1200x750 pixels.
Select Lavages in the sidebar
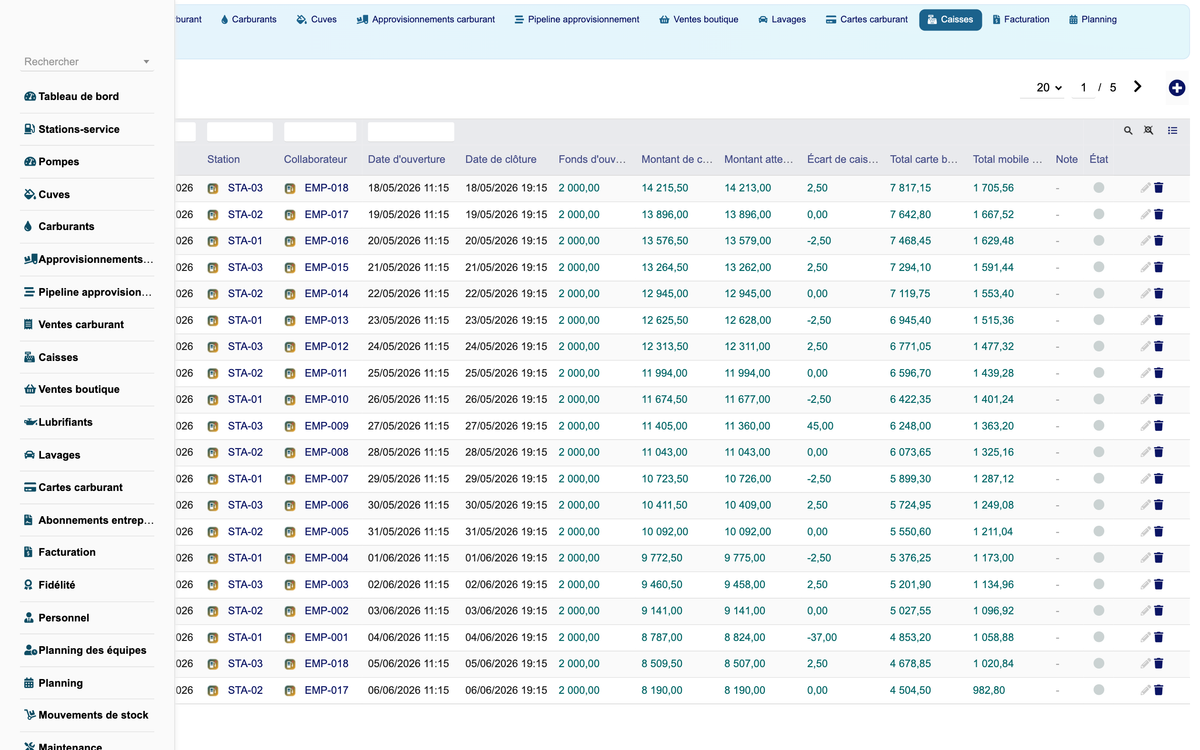(x=52, y=454)
